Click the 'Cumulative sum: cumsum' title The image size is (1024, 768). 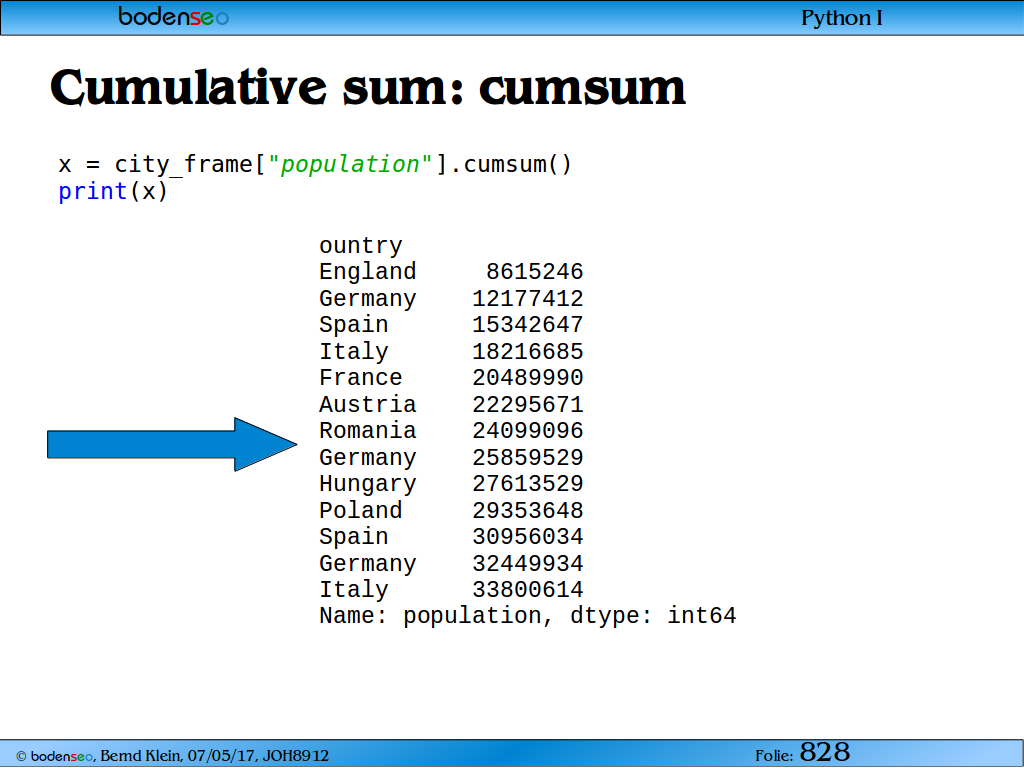[x=368, y=87]
